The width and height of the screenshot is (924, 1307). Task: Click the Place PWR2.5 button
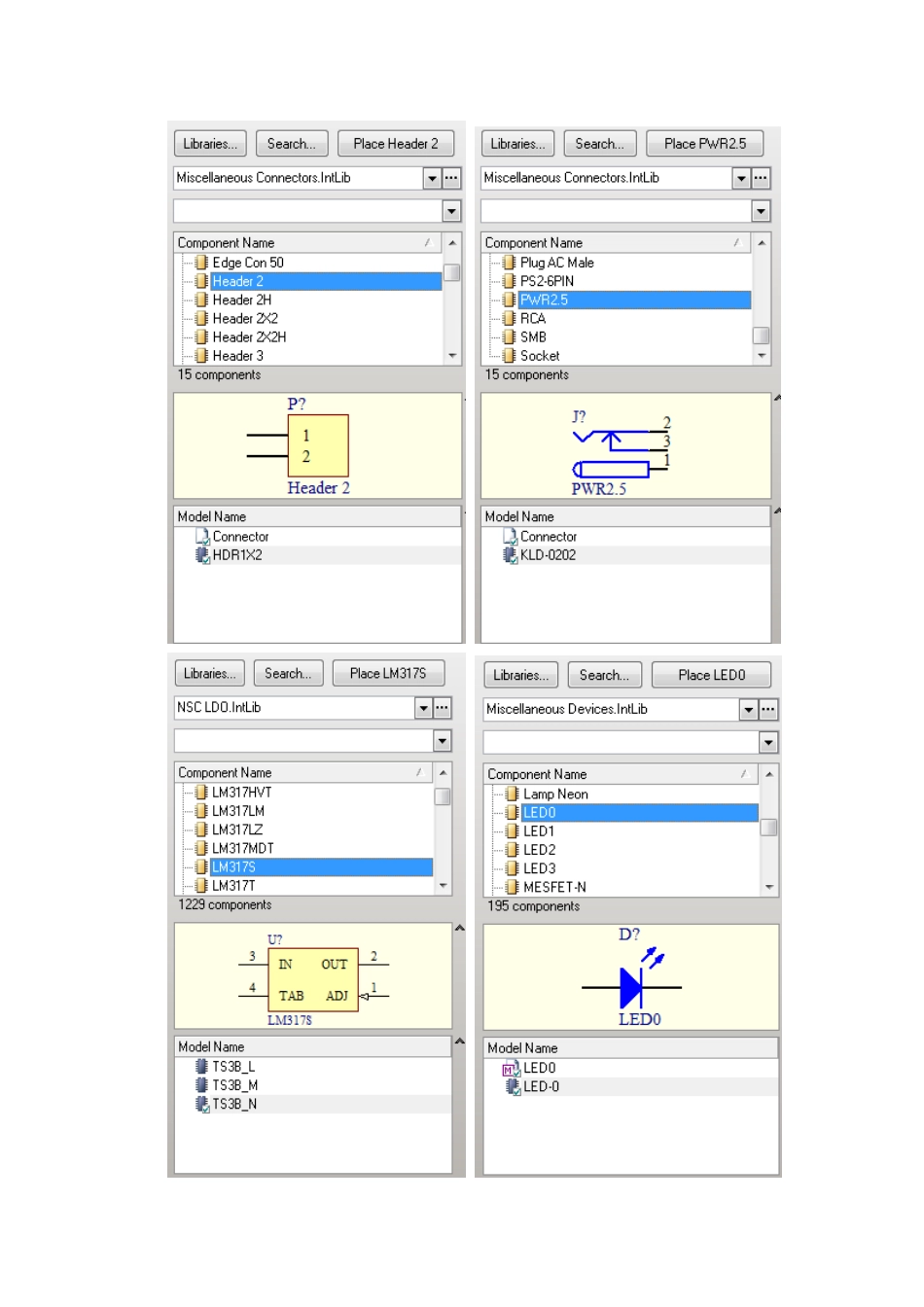click(705, 144)
